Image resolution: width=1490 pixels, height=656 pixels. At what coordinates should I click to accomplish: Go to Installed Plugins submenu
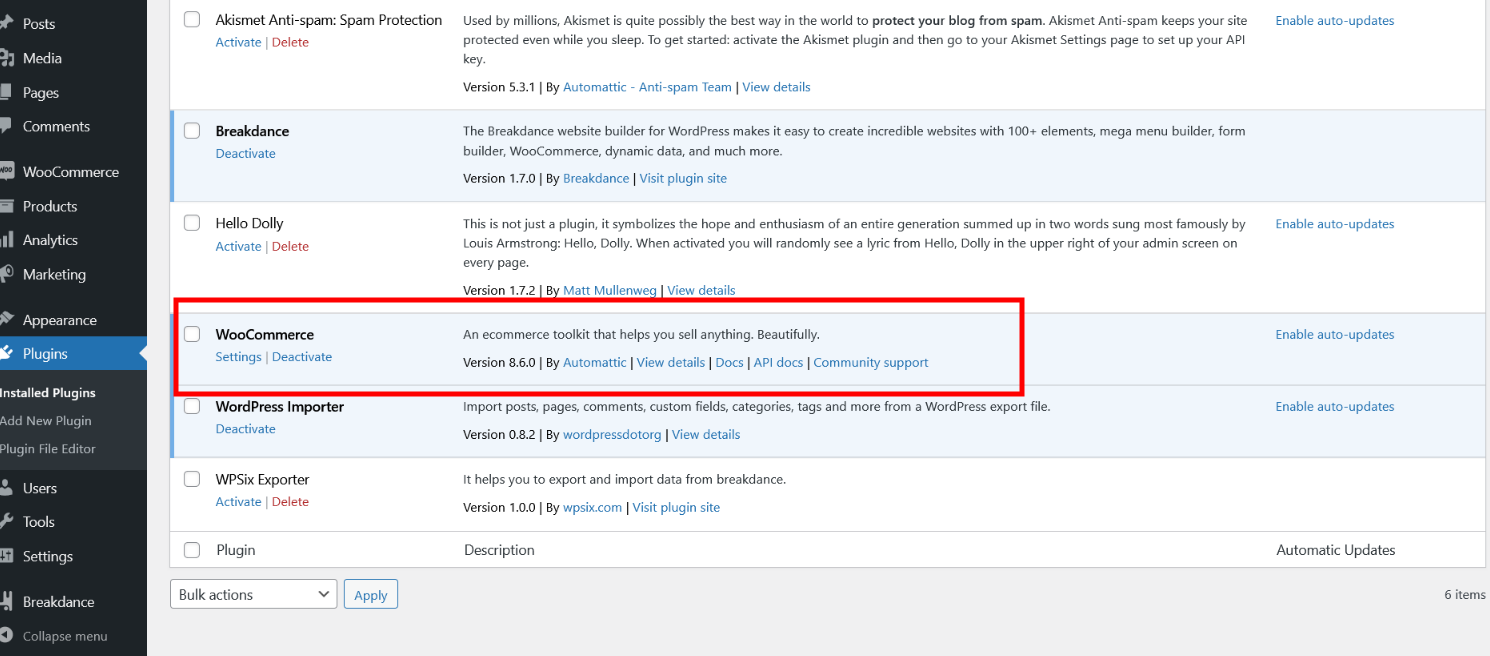(48, 392)
